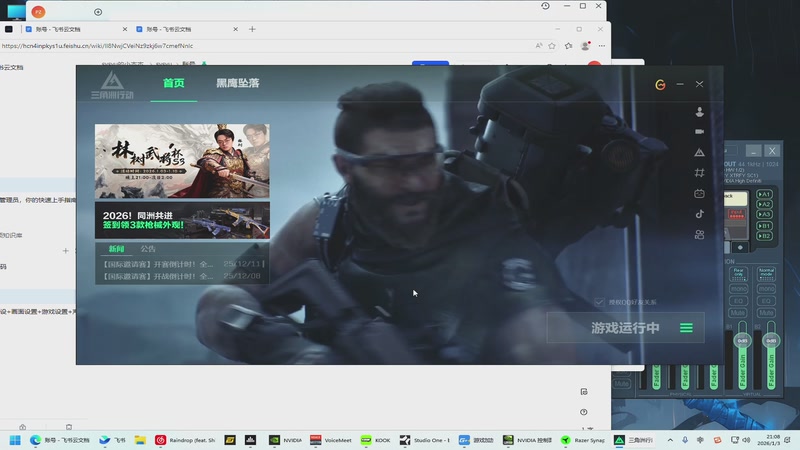
Task: Switch to the 黑鹰坠落 tab in launcher
Action: coord(238,83)
